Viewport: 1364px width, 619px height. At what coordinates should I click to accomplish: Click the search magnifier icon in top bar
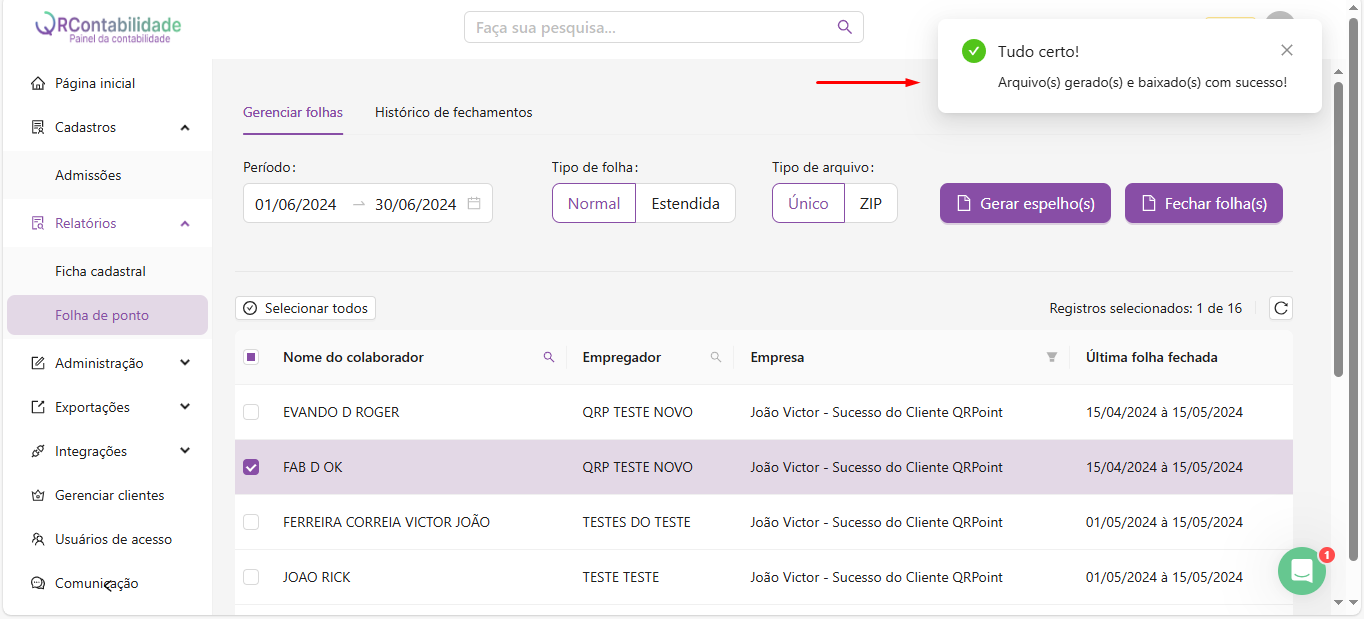pyautogui.click(x=845, y=27)
